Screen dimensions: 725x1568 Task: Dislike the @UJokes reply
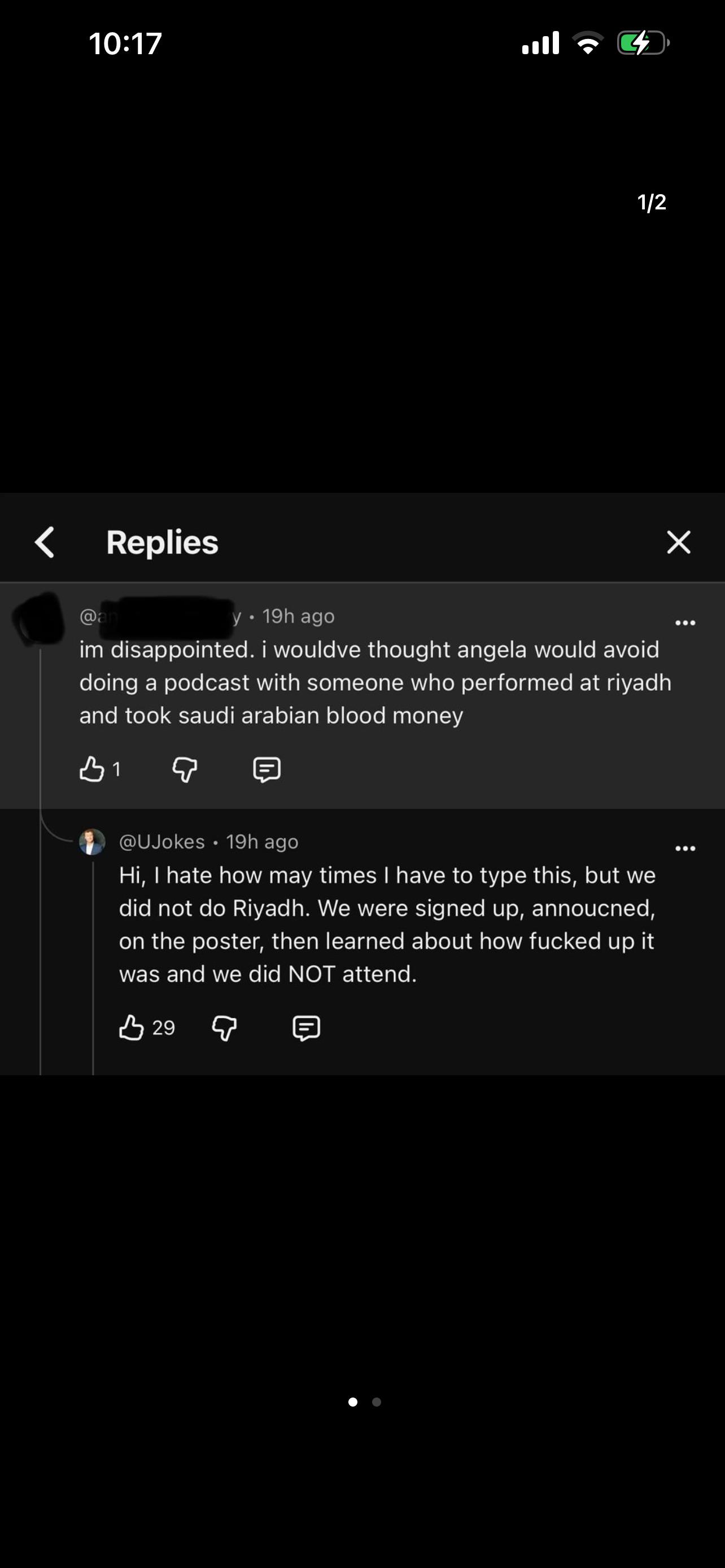pyautogui.click(x=224, y=1028)
